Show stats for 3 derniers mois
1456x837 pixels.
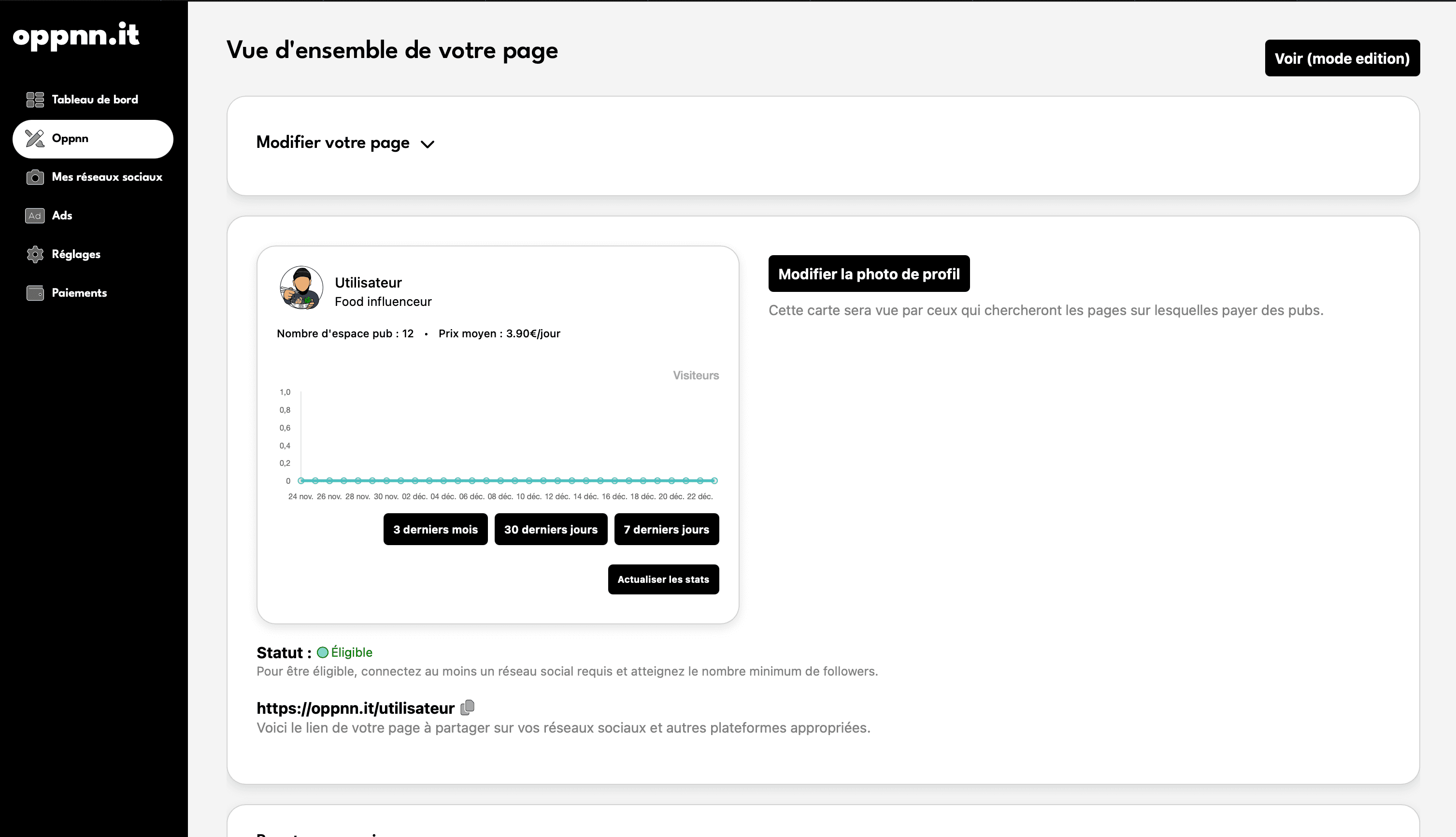click(x=435, y=529)
